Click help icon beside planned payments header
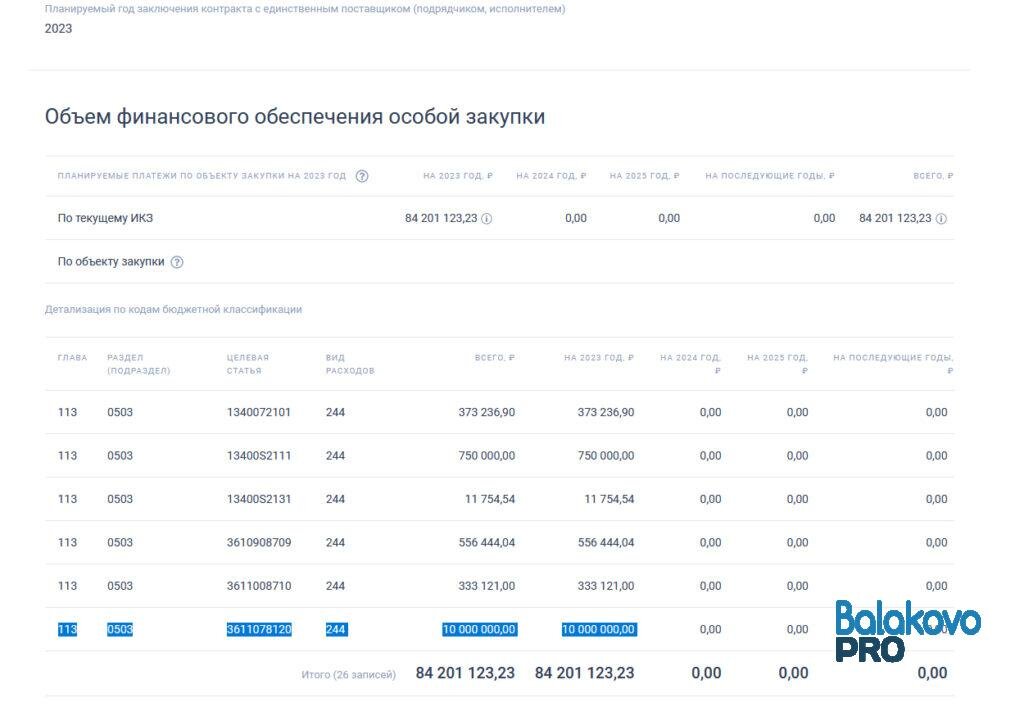Screen dimensions: 1024x716 point(362,176)
